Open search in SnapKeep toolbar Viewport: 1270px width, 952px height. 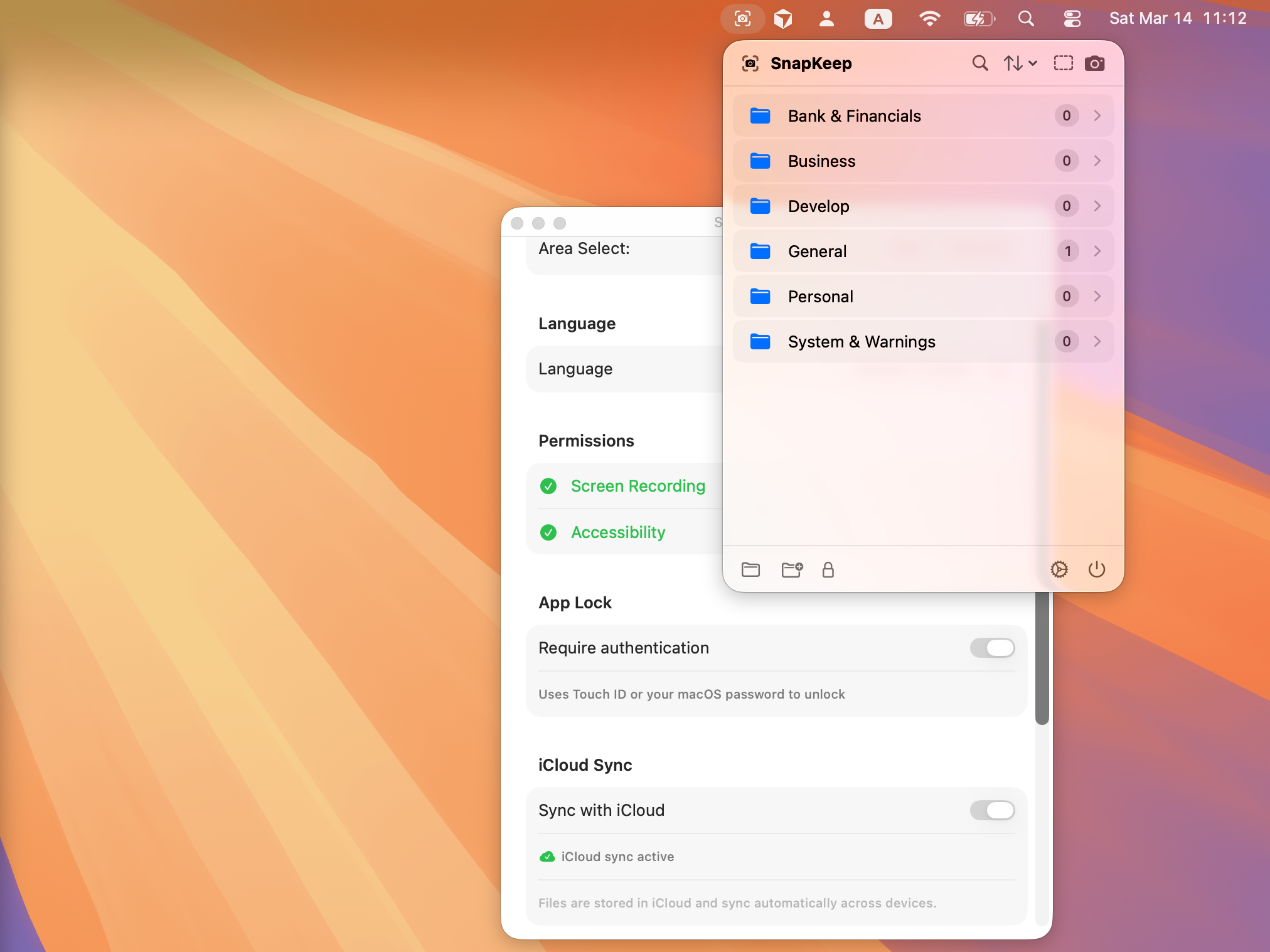click(979, 63)
